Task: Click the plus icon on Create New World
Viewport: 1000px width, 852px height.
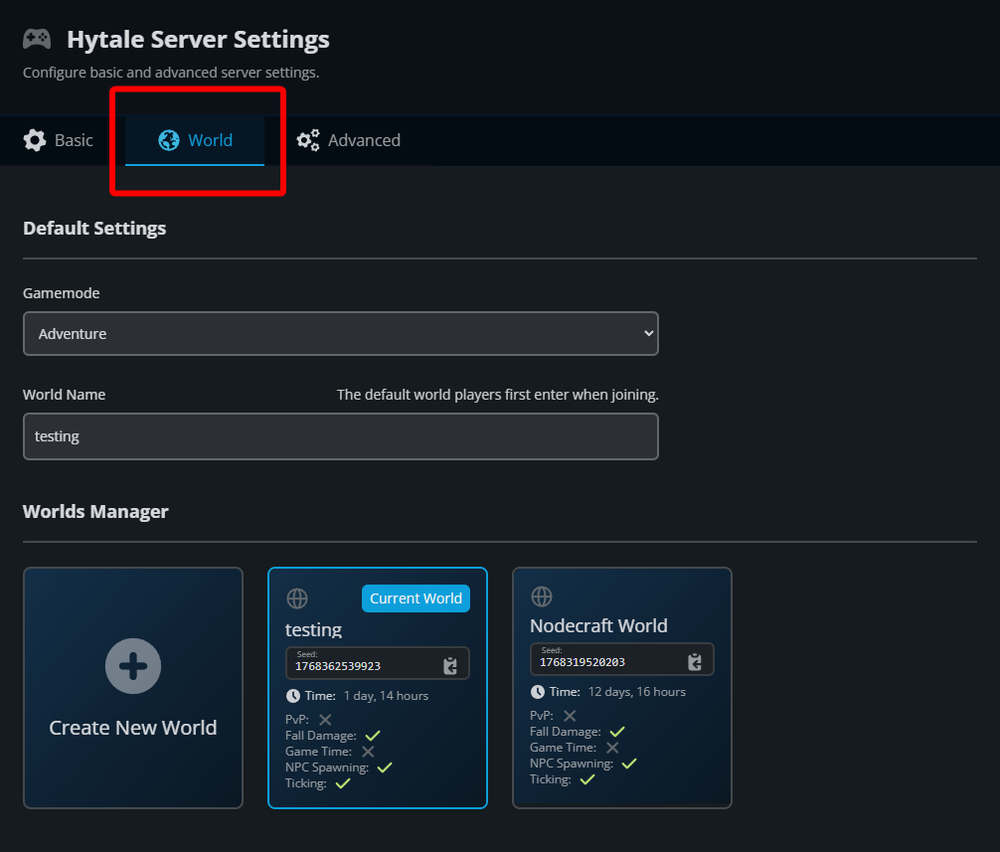Action: coord(133,665)
